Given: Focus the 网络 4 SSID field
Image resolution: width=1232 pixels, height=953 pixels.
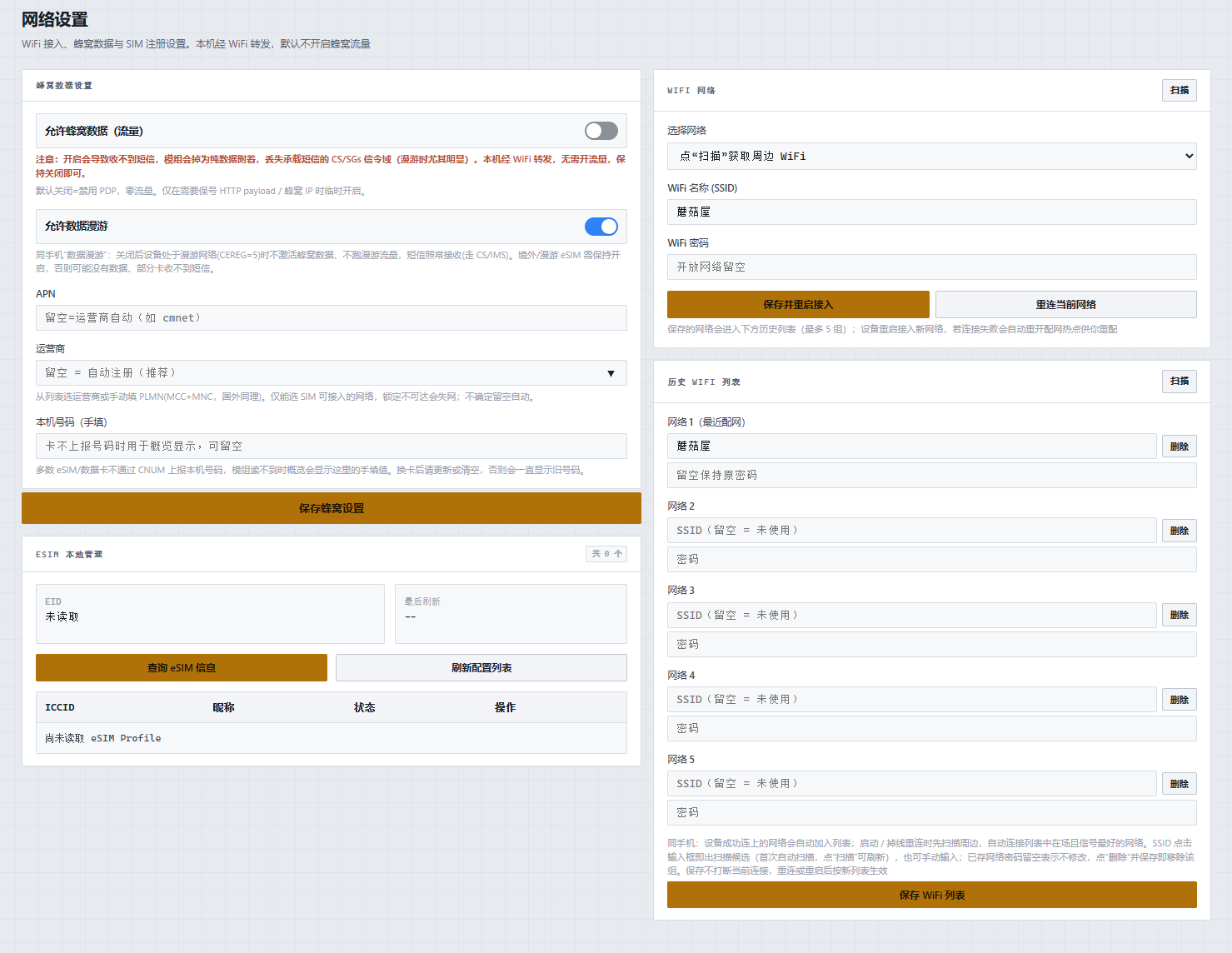Looking at the screenshot, I should tap(912, 700).
